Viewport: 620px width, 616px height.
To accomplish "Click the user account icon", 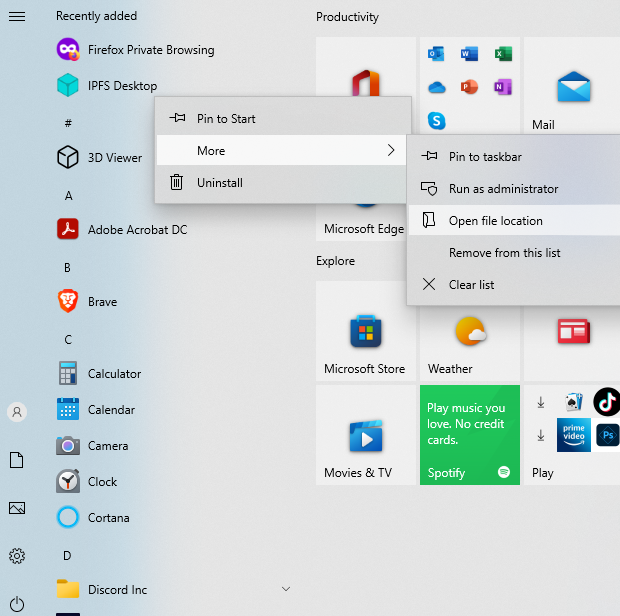I will click(17, 412).
